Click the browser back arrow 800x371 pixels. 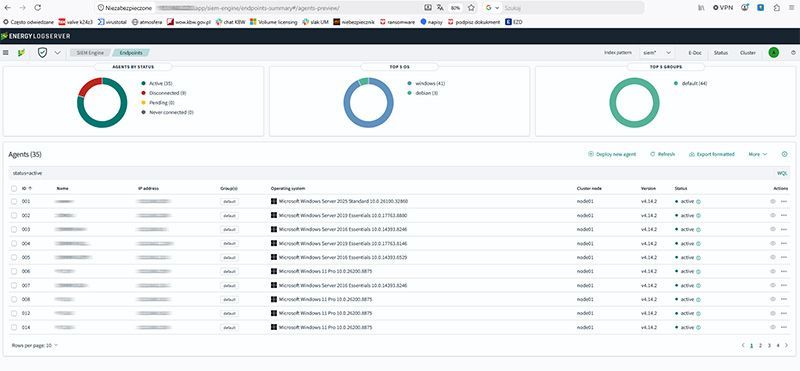pos(8,8)
